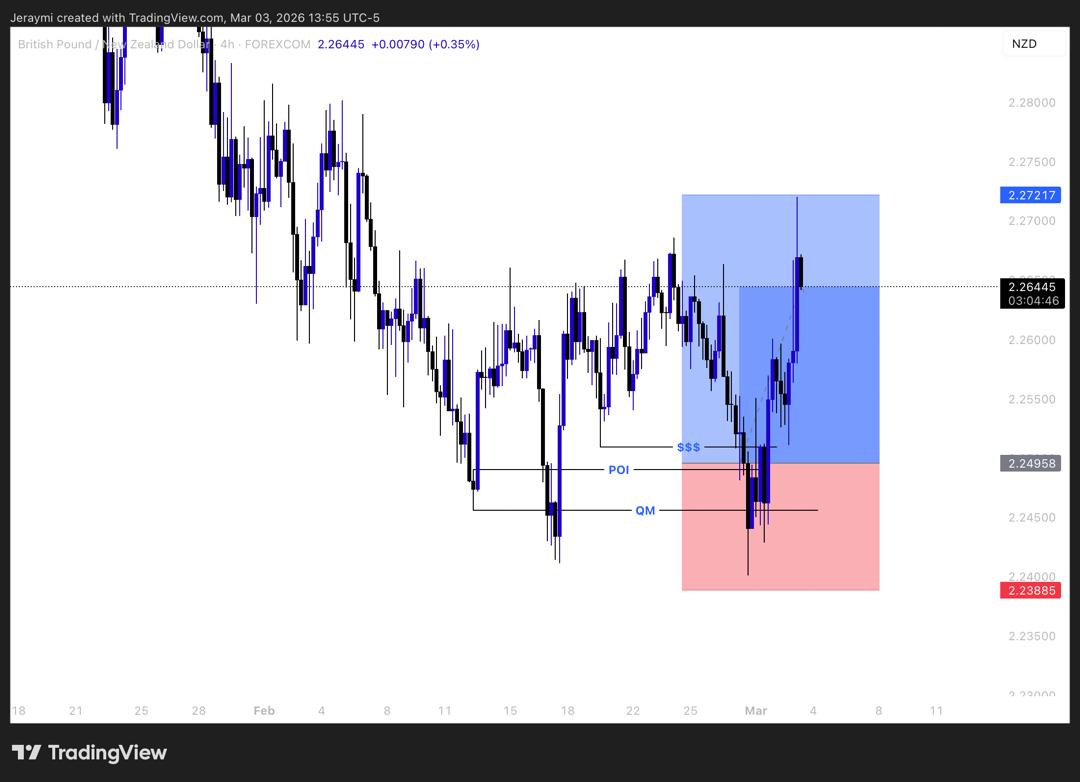Select the blue 2.27217 price tag
Screen dimensions: 1080x782
coord(1030,196)
